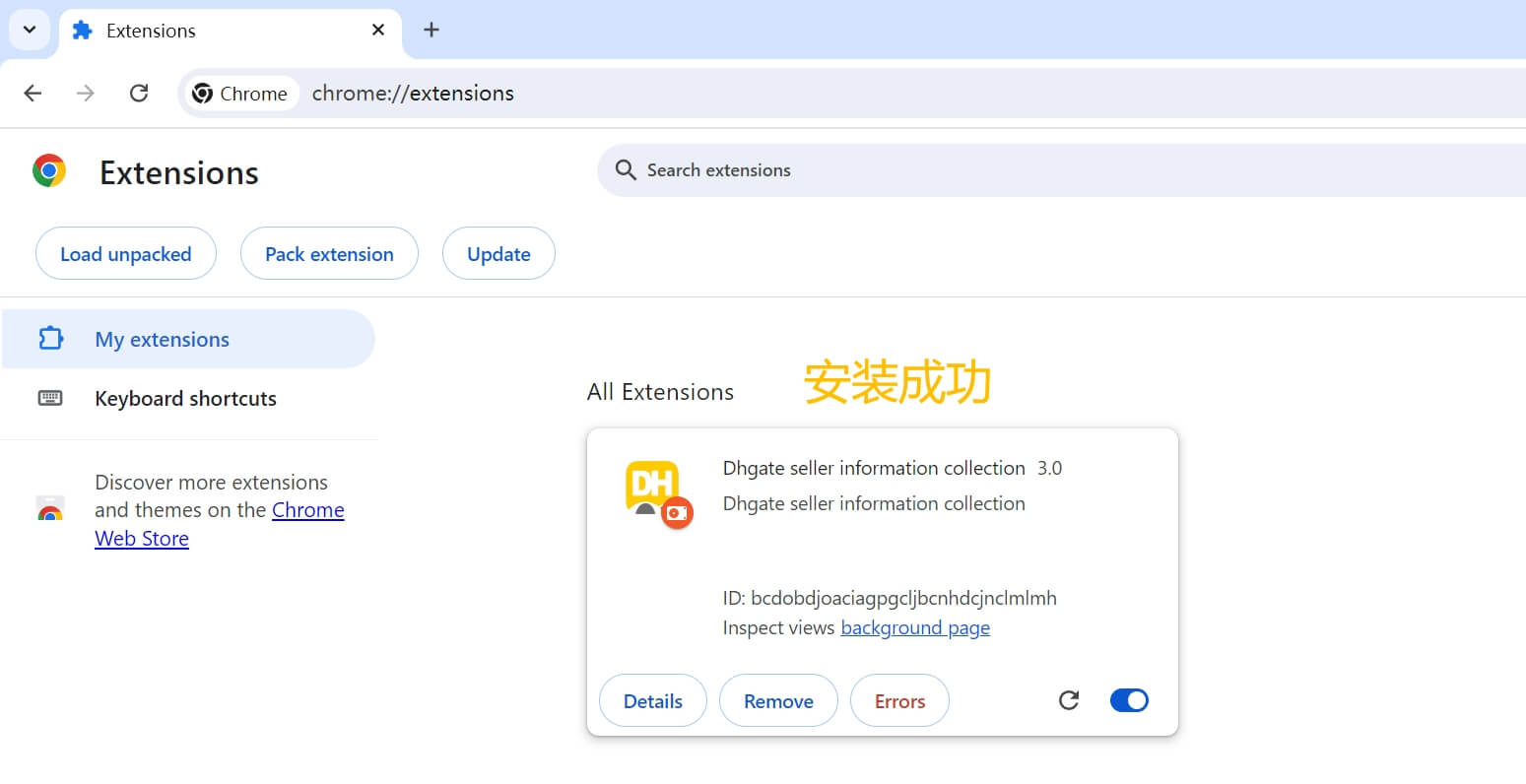Click the Keyboard shortcuts keyboard icon

[x=50, y=398]
